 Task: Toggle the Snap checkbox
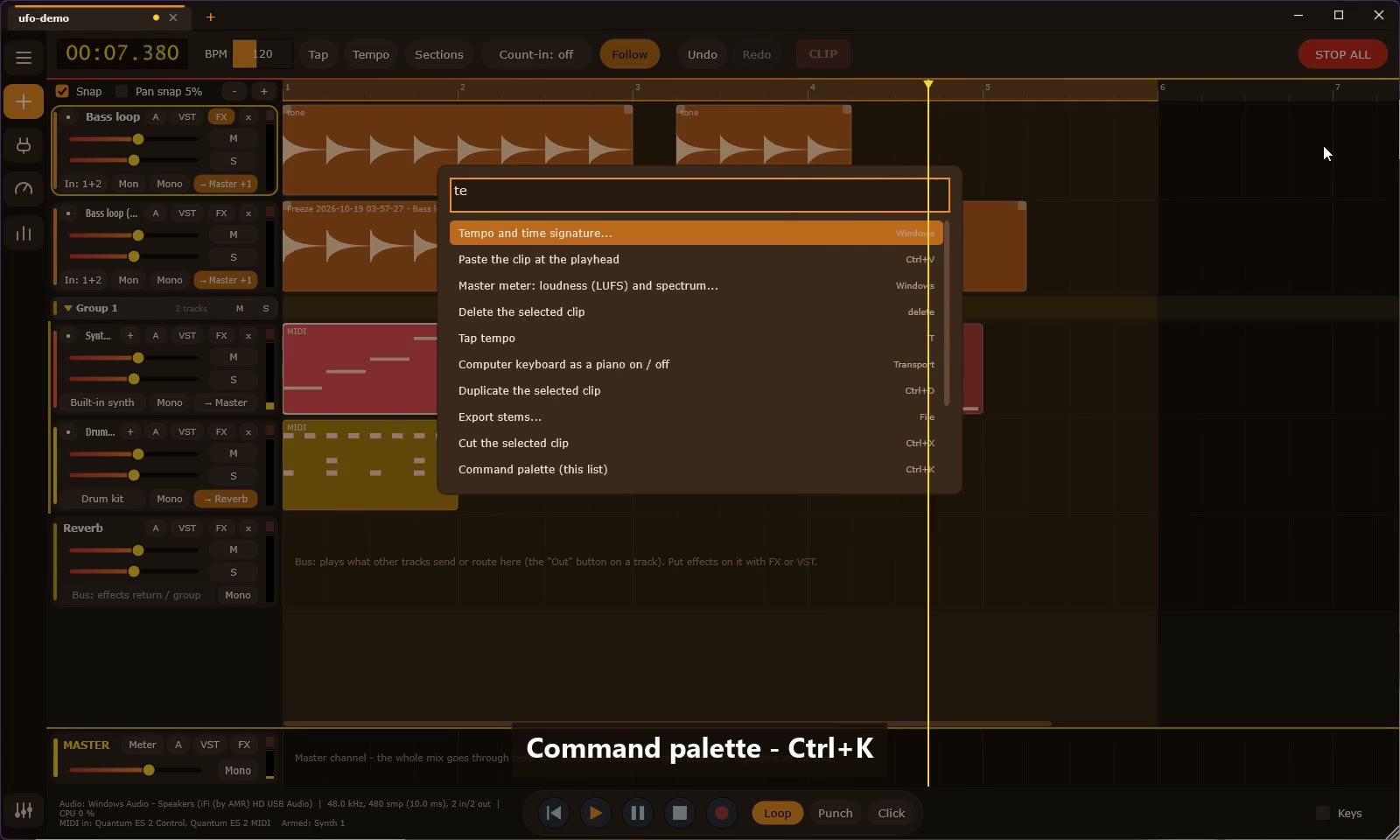[62, 91]
